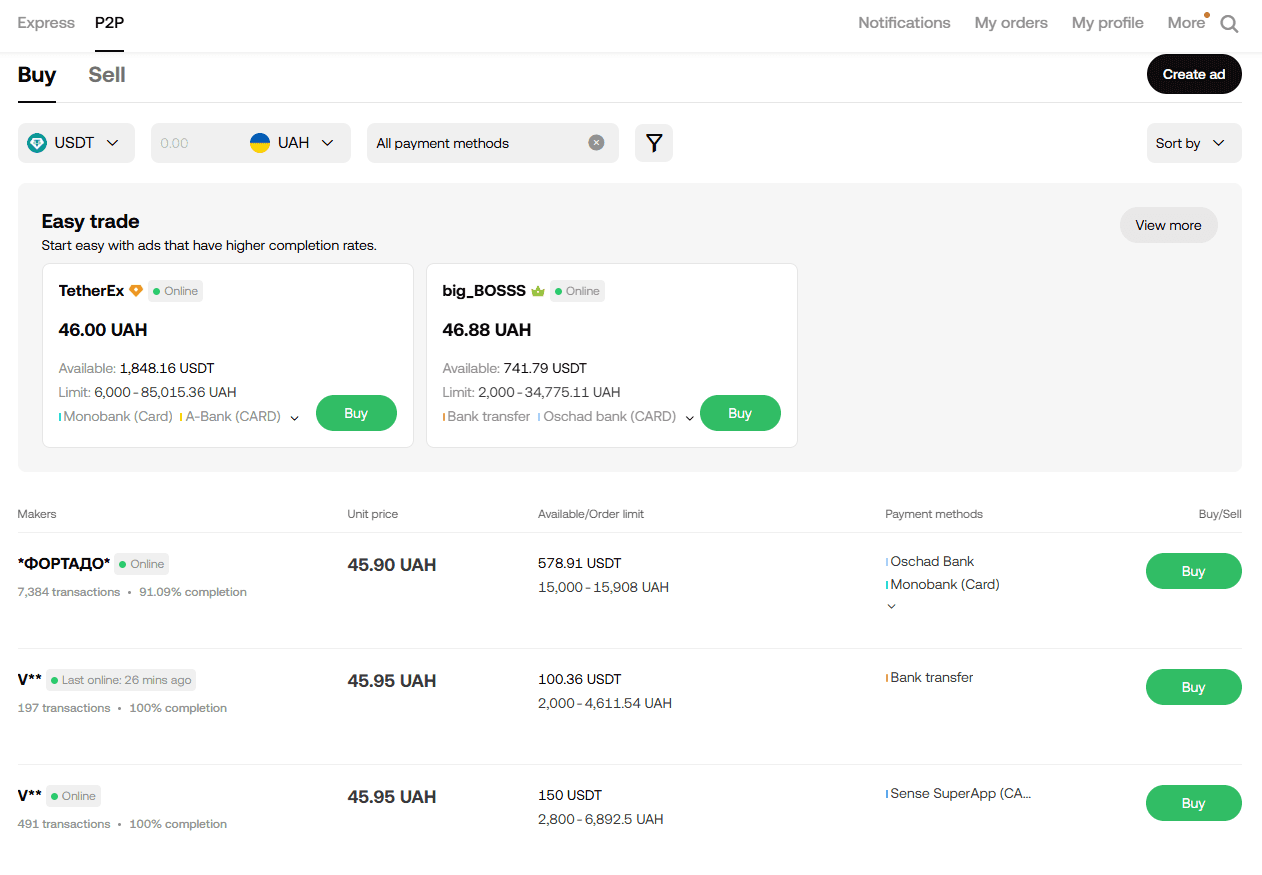Screen dimensions: 1262x875
Task: Buy from V** with 197 transactions
Action: [1194, 687]
